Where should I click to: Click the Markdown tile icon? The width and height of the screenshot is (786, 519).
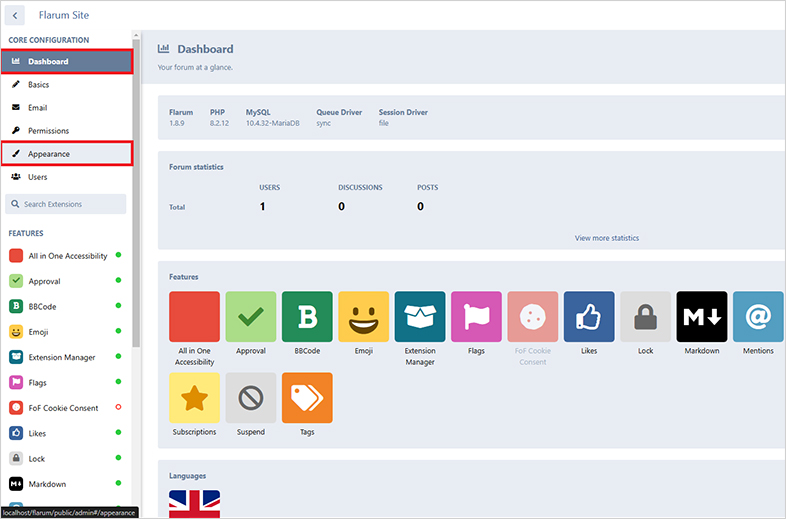click(701, 317)
